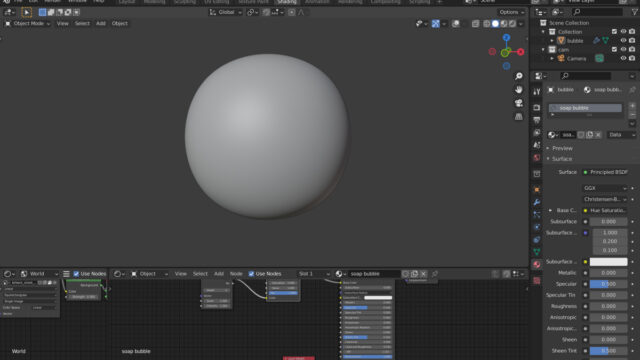Open the Christensen-Burley subsurface method dropdown
Viewport: 640px width, 360px height.
pos(605,199)
